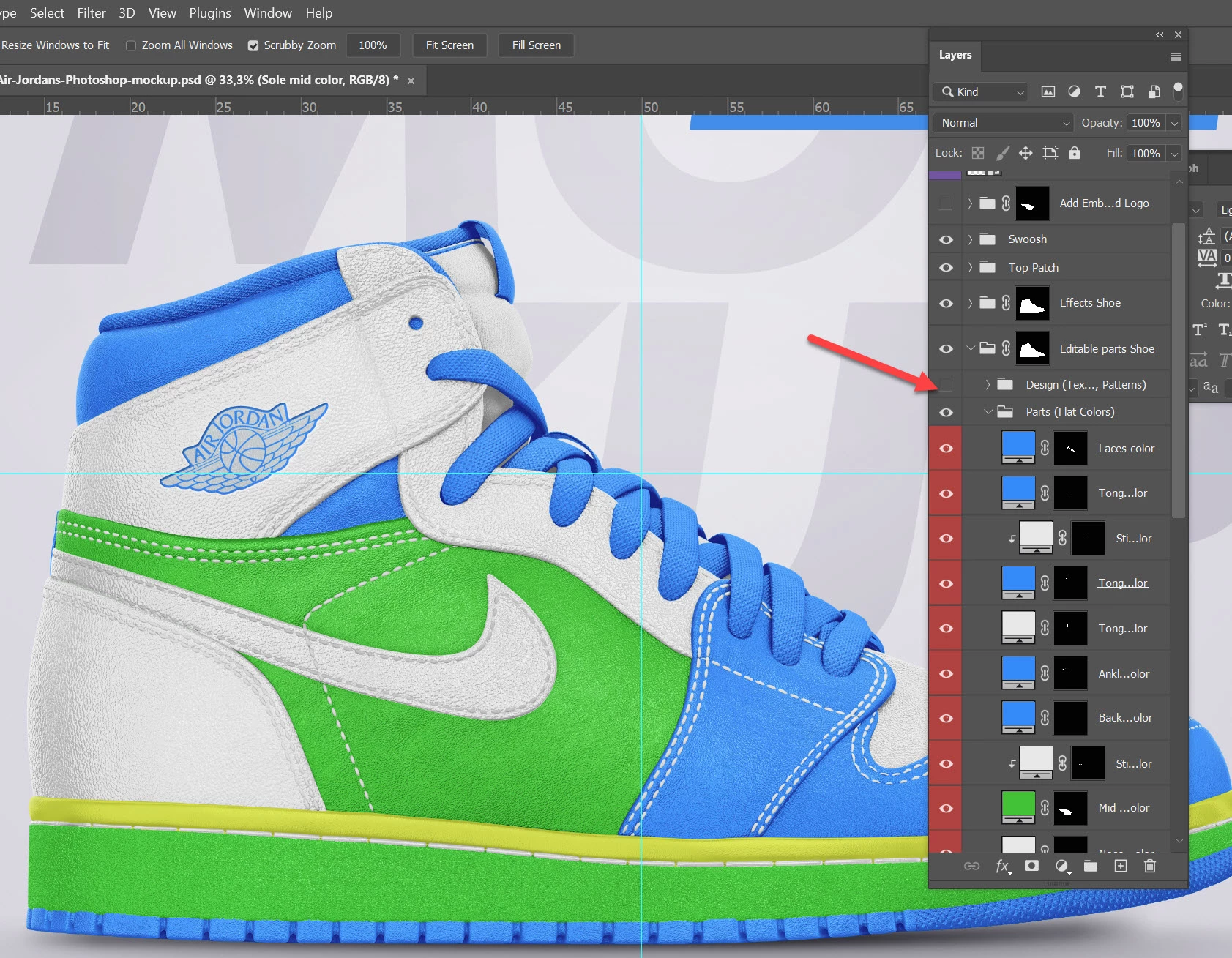Screen dimensions: 1232x958
Task: Open the 3D menu
Action: coord(127,13)
